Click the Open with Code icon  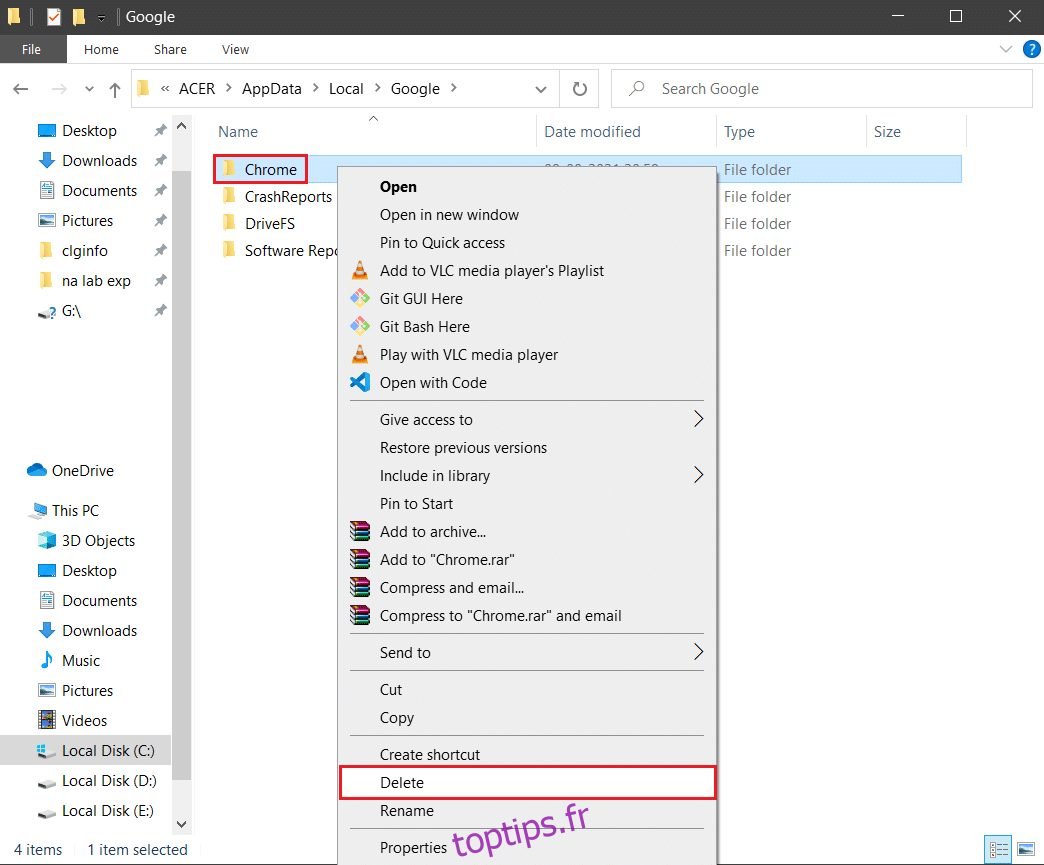pos(360,382)
